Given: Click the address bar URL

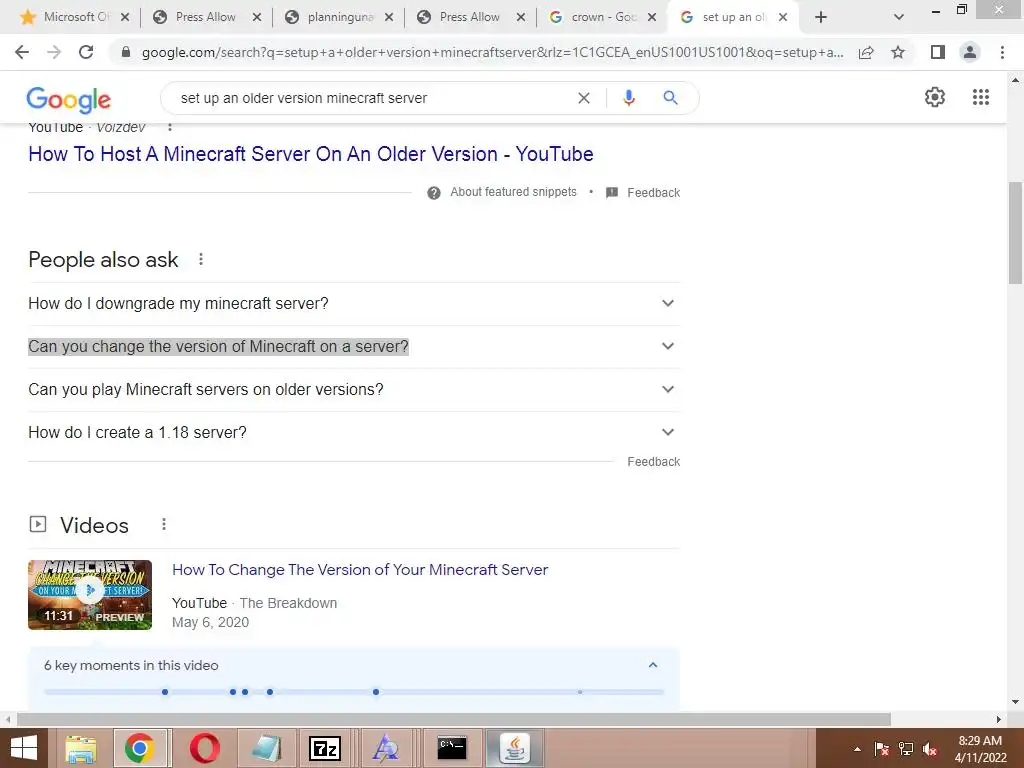Looking at the screenshot, I should pos(492,52).
